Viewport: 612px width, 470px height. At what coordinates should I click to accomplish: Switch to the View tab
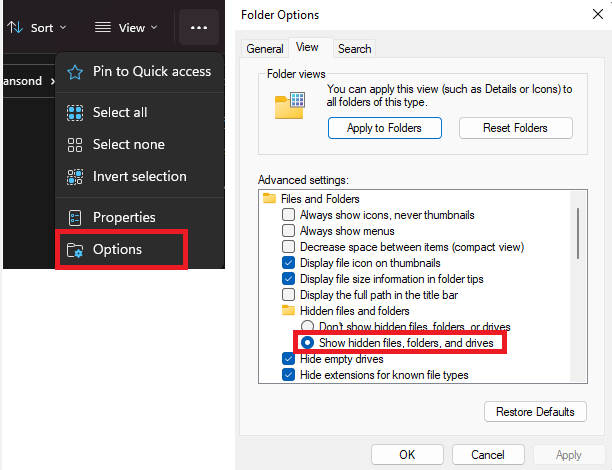311,48
